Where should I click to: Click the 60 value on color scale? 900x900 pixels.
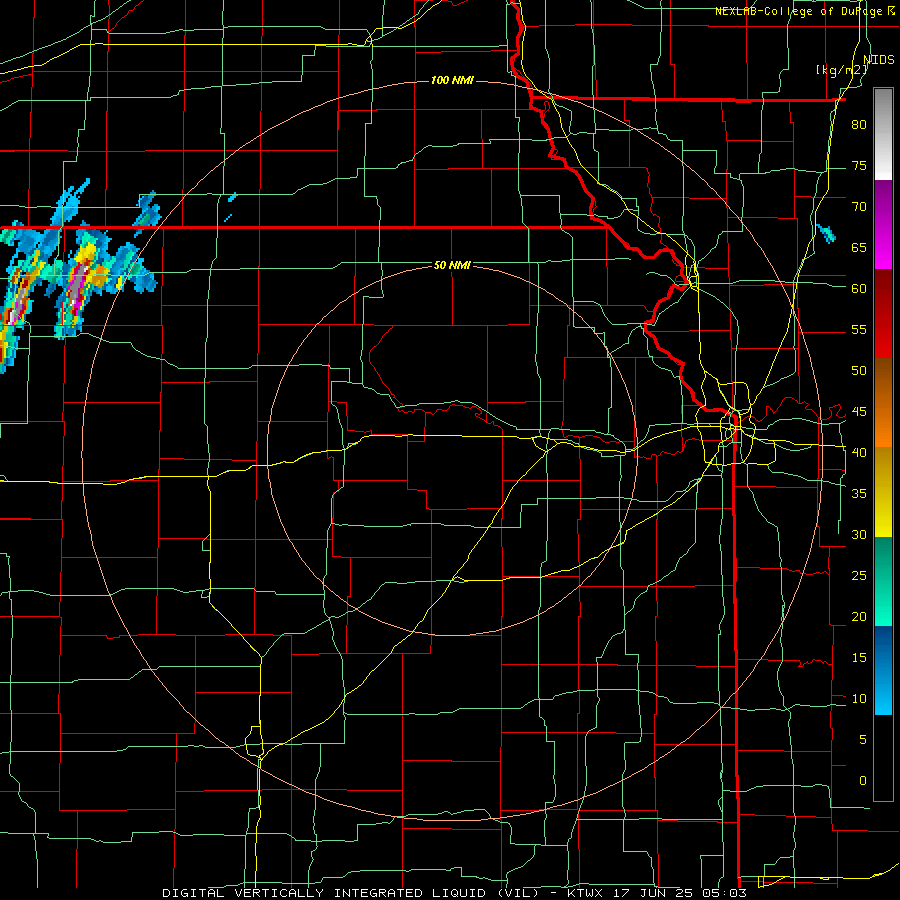859,289
